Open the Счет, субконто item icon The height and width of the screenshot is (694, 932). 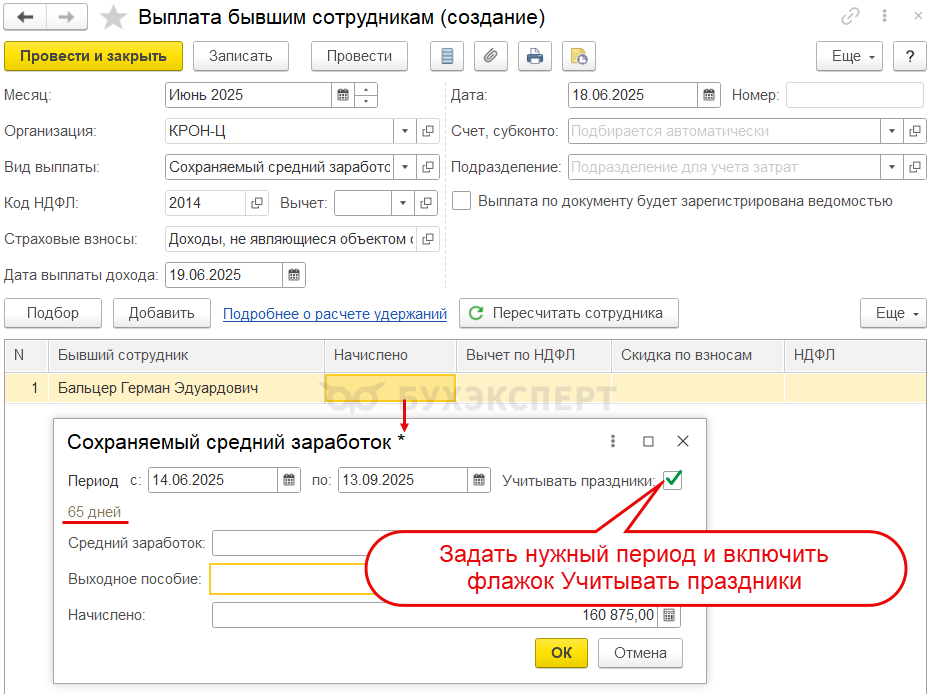click(x=915, y=131)
